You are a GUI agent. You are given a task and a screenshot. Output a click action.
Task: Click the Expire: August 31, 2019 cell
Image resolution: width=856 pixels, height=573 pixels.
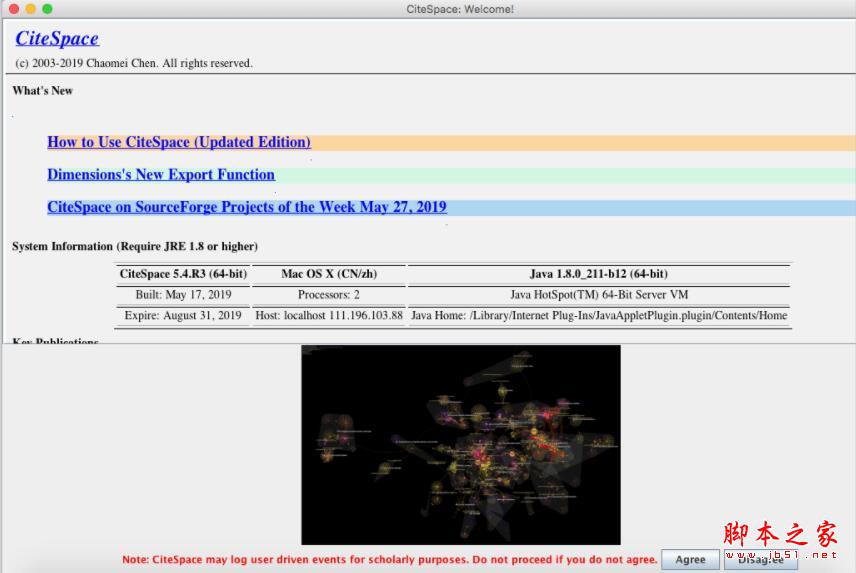pos(183,315)
